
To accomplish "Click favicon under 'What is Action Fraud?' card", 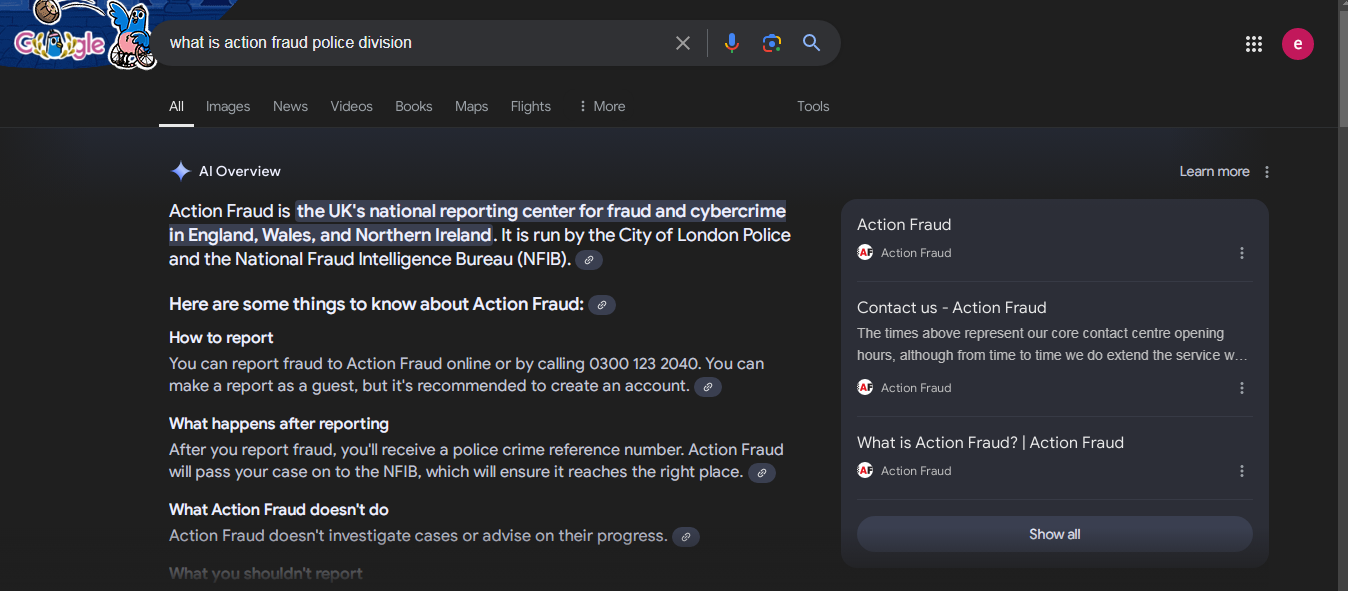I will [865, 470].
